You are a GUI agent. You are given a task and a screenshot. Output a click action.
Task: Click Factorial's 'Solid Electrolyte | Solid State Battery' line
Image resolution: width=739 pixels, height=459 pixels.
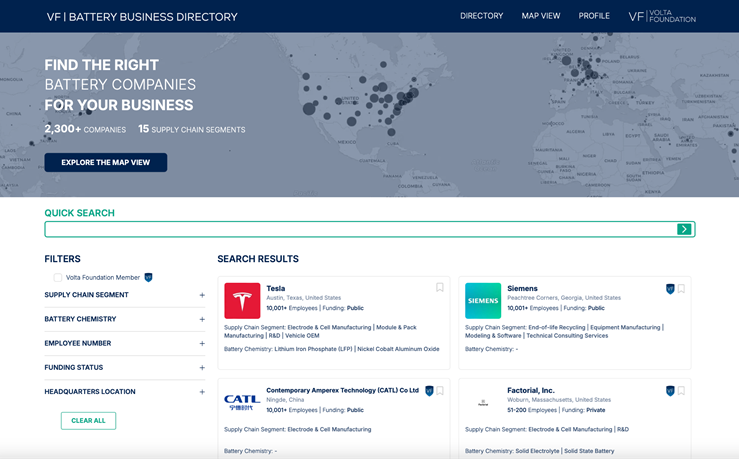(x=565, y=451)
